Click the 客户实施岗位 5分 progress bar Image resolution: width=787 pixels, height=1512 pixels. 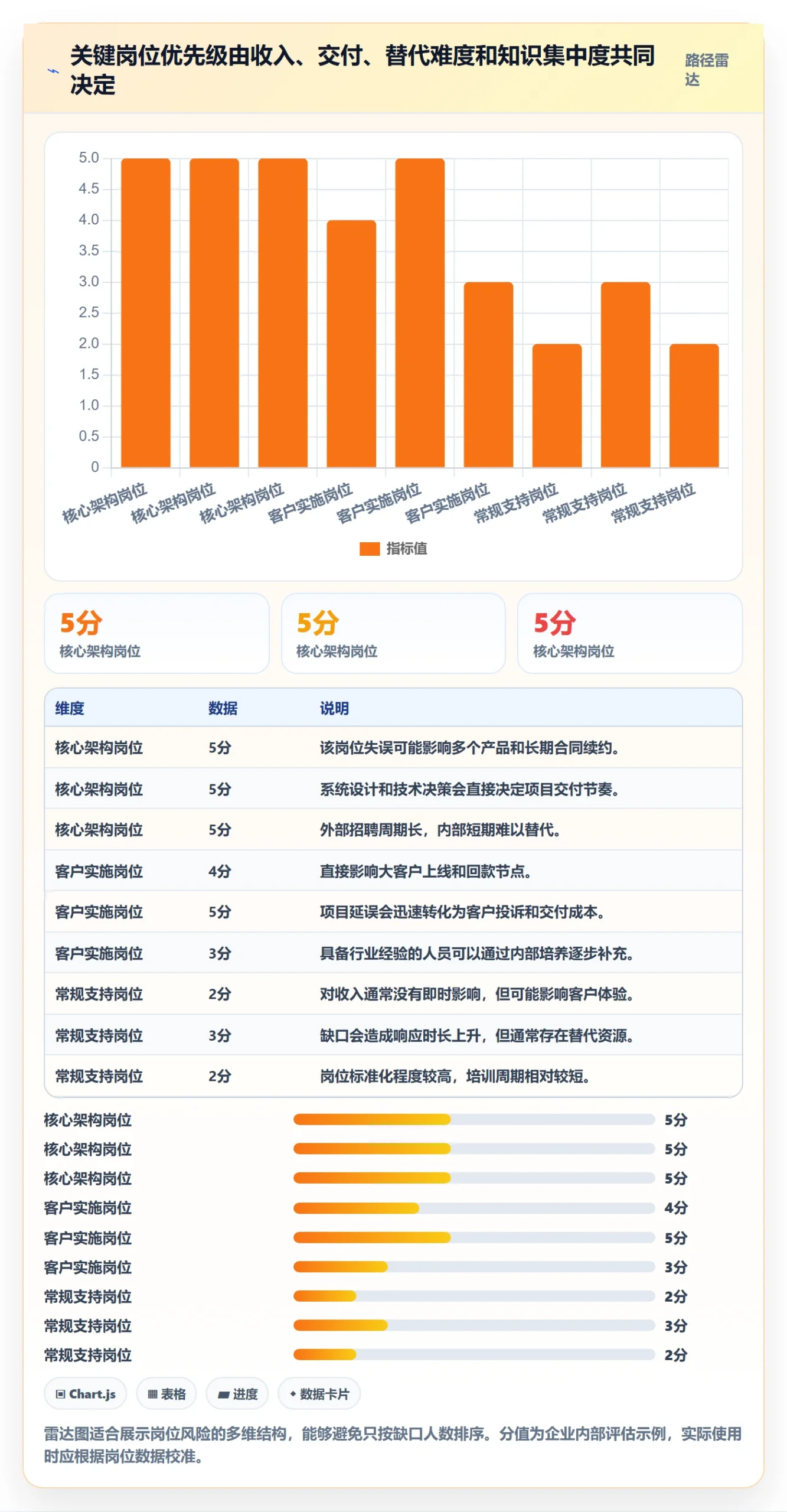[x=474, y=1237]
